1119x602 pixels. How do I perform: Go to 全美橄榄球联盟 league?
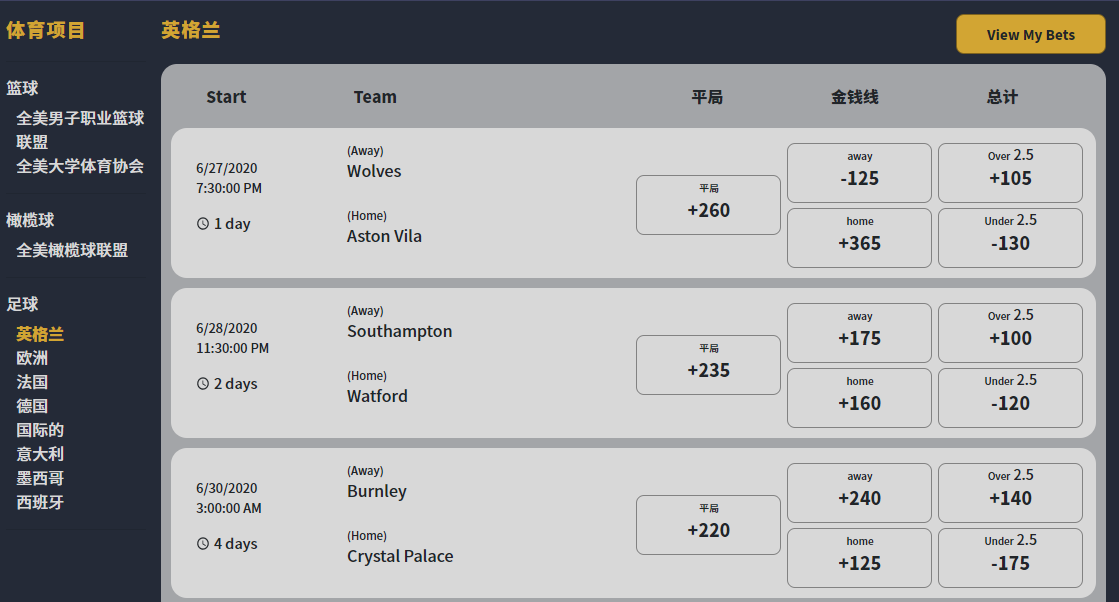(x=72, y=250)
